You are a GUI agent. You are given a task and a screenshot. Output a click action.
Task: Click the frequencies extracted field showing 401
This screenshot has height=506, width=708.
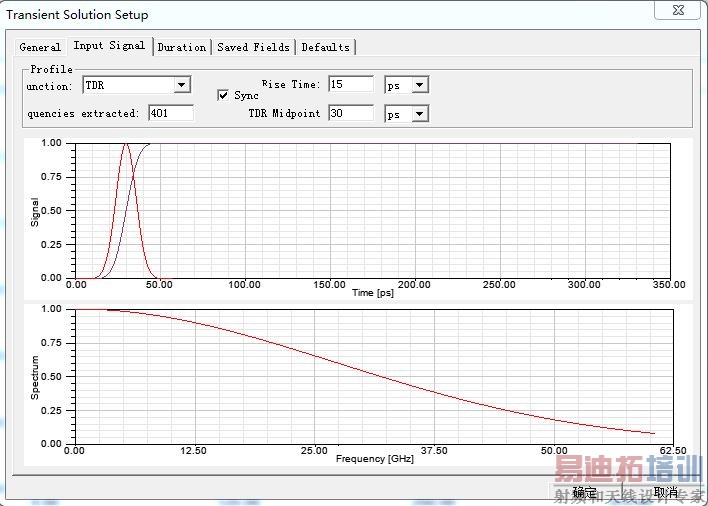(171, 113)
